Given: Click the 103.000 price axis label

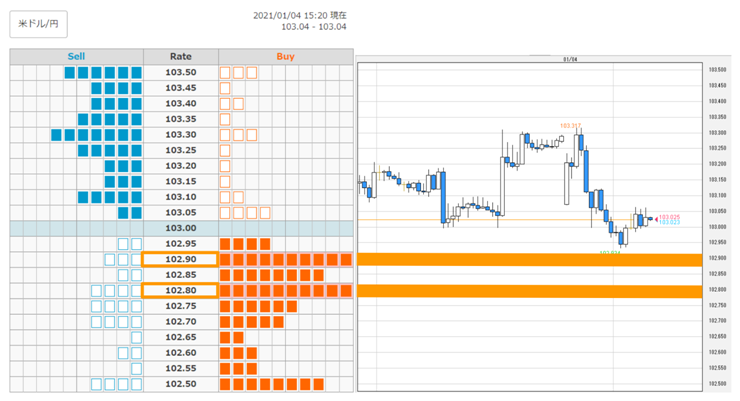Looking at the screenshot, I should click(717, 227).
